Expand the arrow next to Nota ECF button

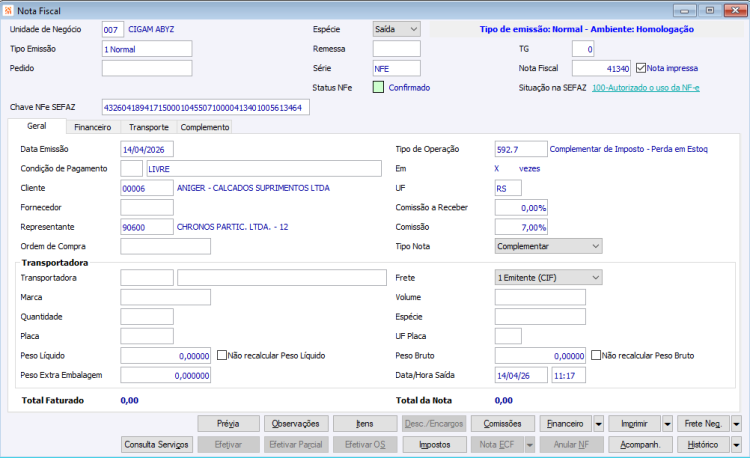(x=529, y=445)
